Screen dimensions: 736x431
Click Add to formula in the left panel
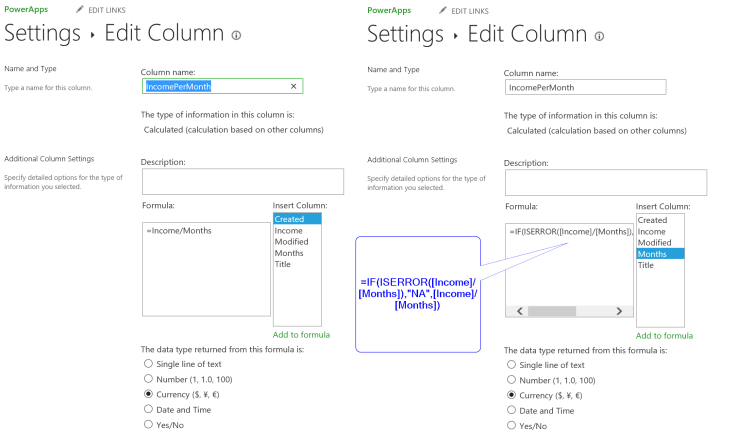301,334
